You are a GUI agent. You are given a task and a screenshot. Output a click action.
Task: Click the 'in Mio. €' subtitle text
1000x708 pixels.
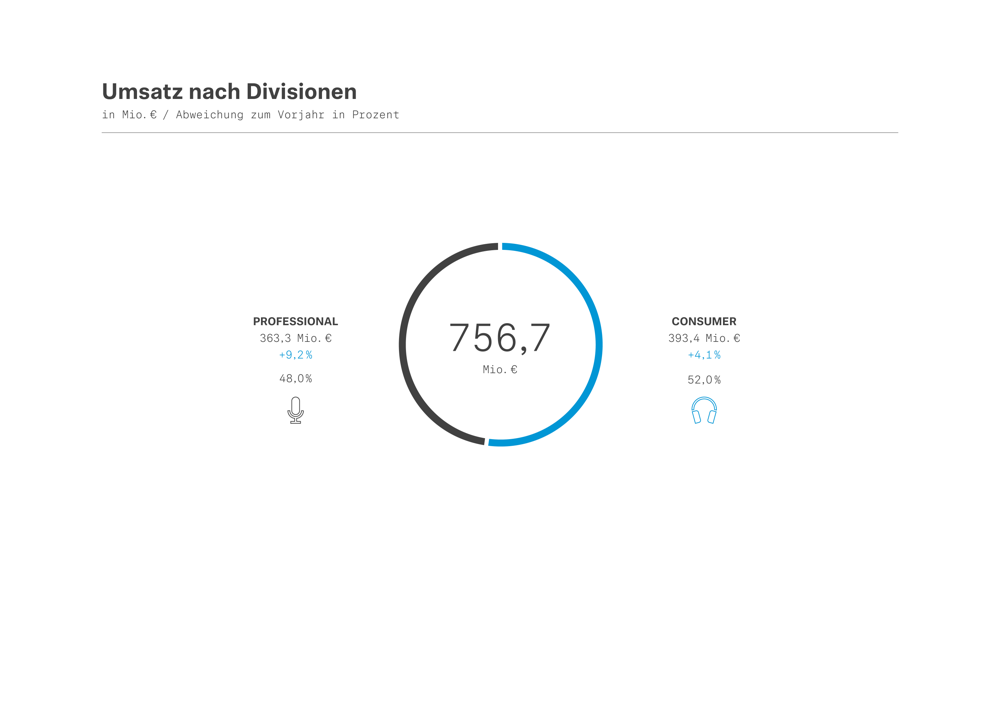click(x=129, y=115)
